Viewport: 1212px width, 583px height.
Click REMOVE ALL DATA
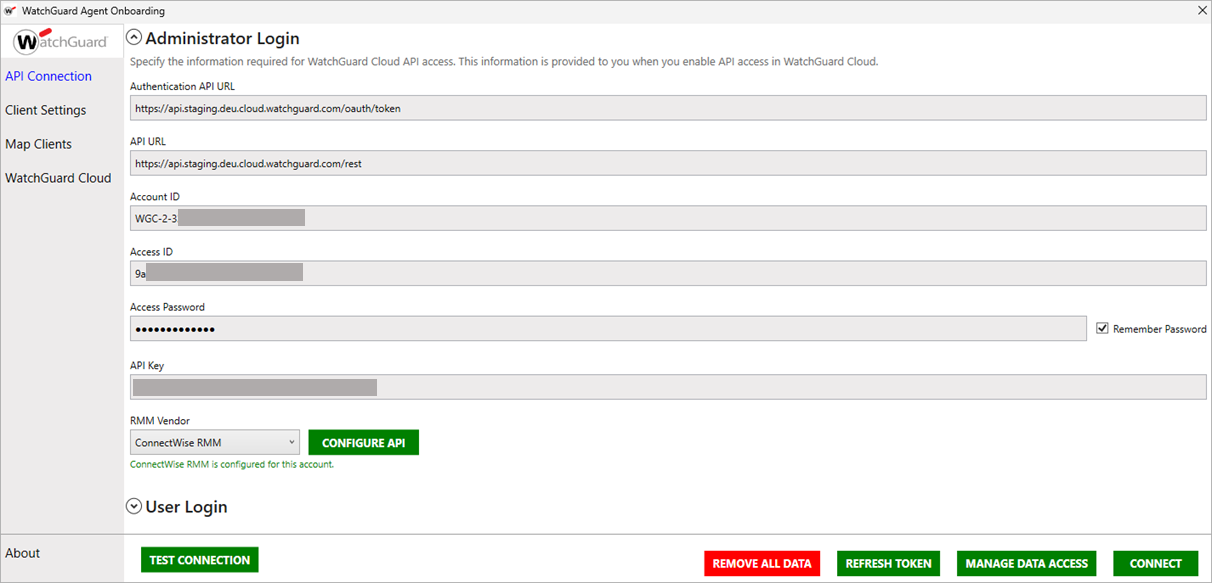coord(762,563)
